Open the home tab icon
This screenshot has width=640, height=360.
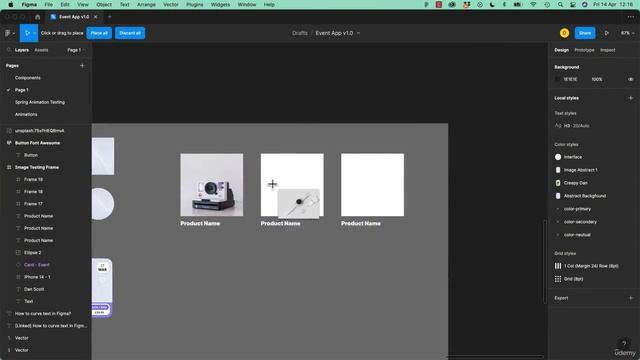(x=38, y=17)
